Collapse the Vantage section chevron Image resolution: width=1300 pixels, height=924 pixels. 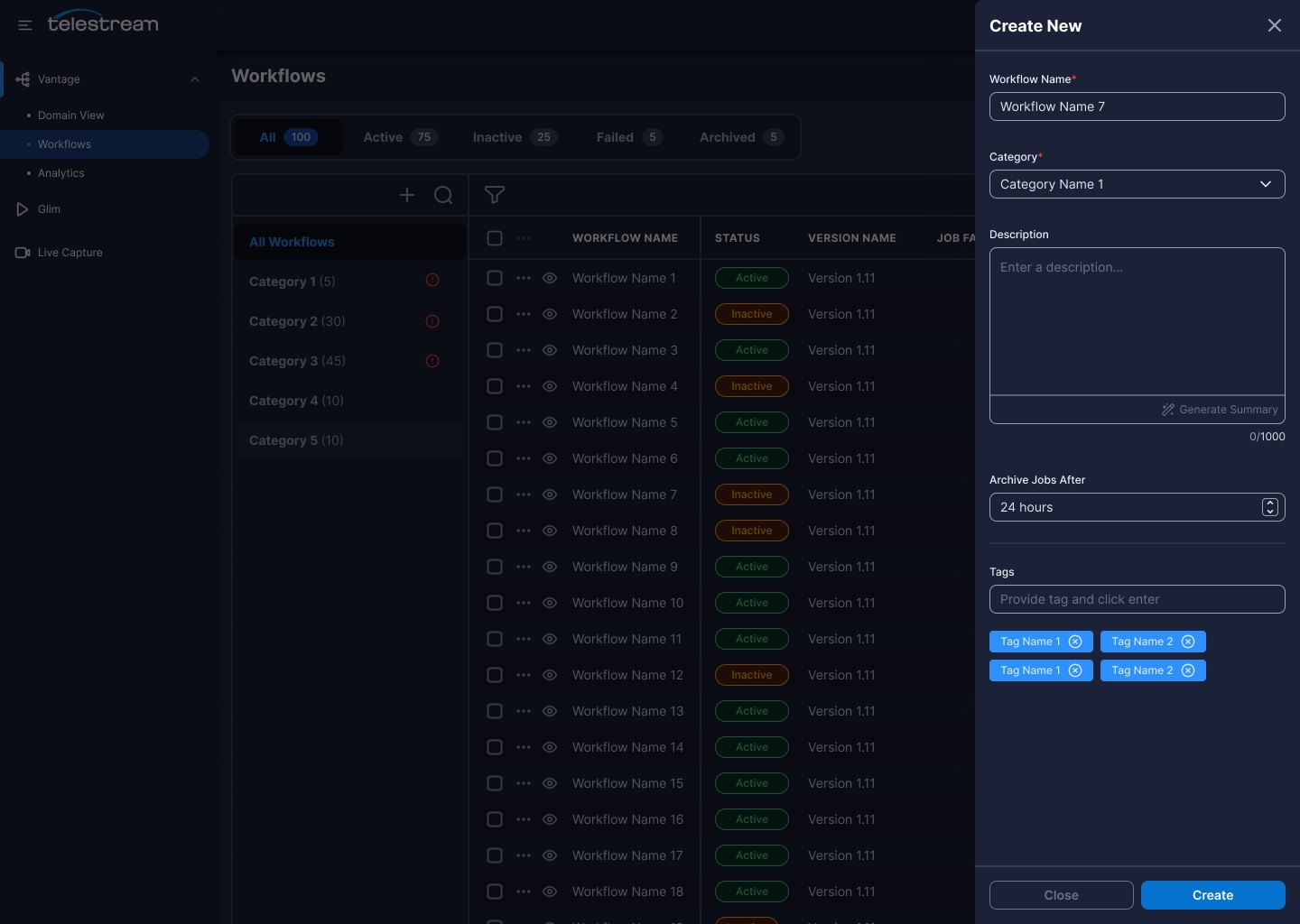(195, 79)
